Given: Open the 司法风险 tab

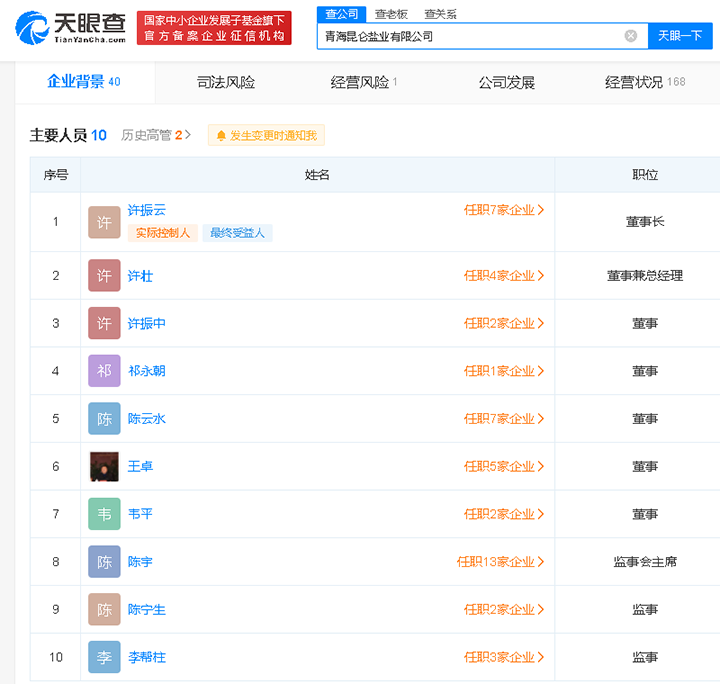Looking at the screenshot, I should point(226,82).
